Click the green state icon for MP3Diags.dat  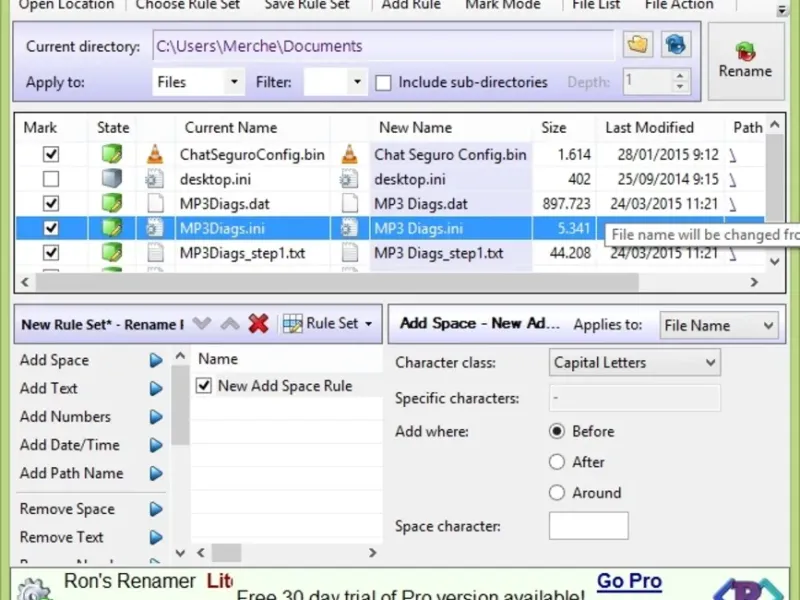(x=112, y=204)
